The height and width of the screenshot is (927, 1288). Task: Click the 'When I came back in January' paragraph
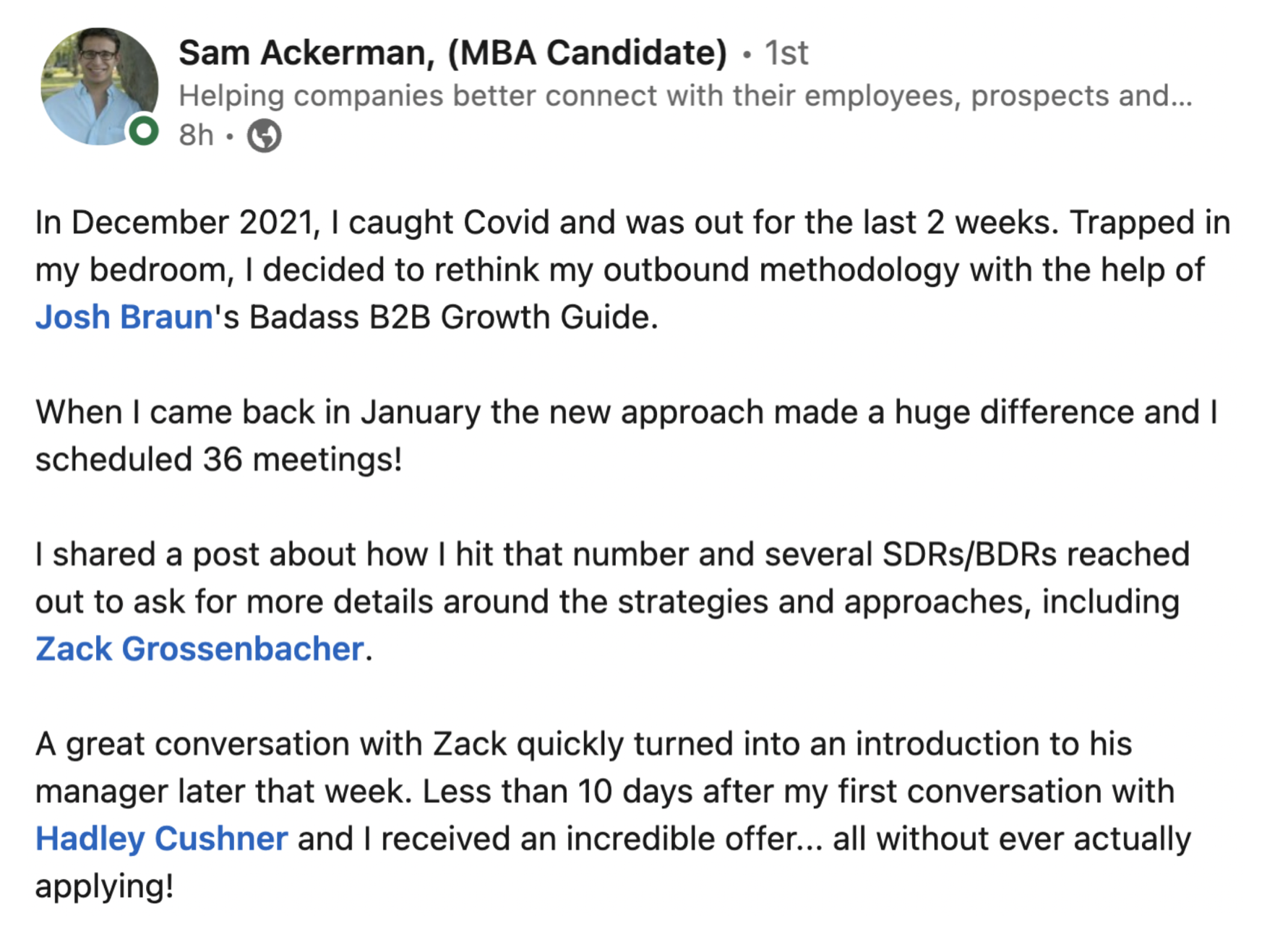click(x=627, y=435)
